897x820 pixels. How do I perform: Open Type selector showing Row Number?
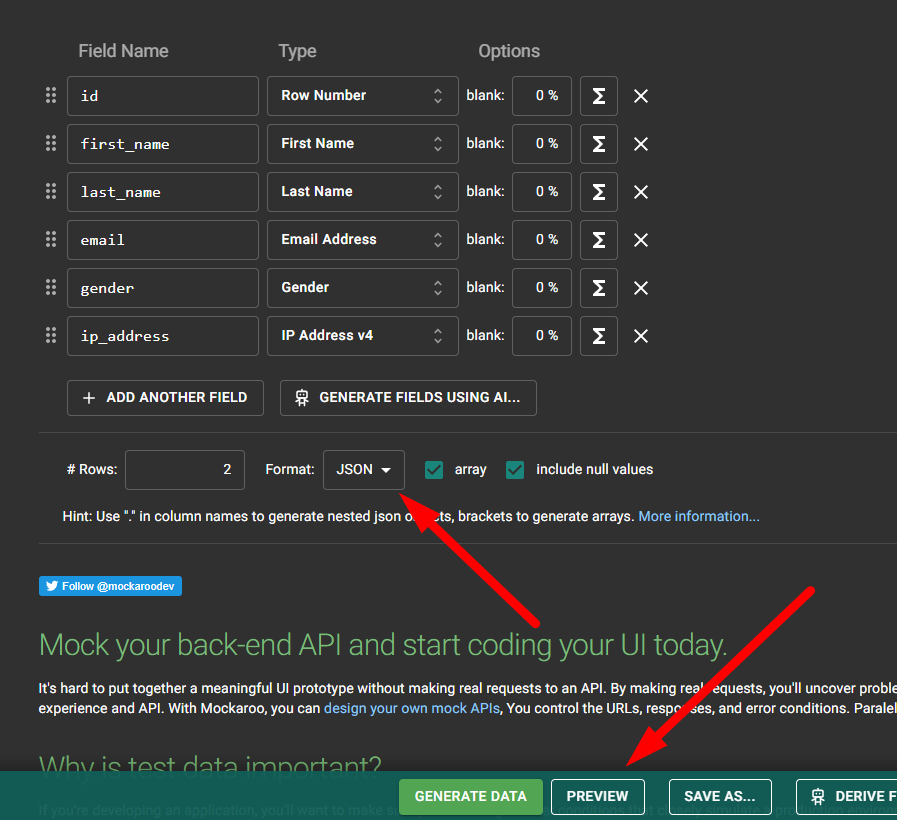[x=362, y=96]
